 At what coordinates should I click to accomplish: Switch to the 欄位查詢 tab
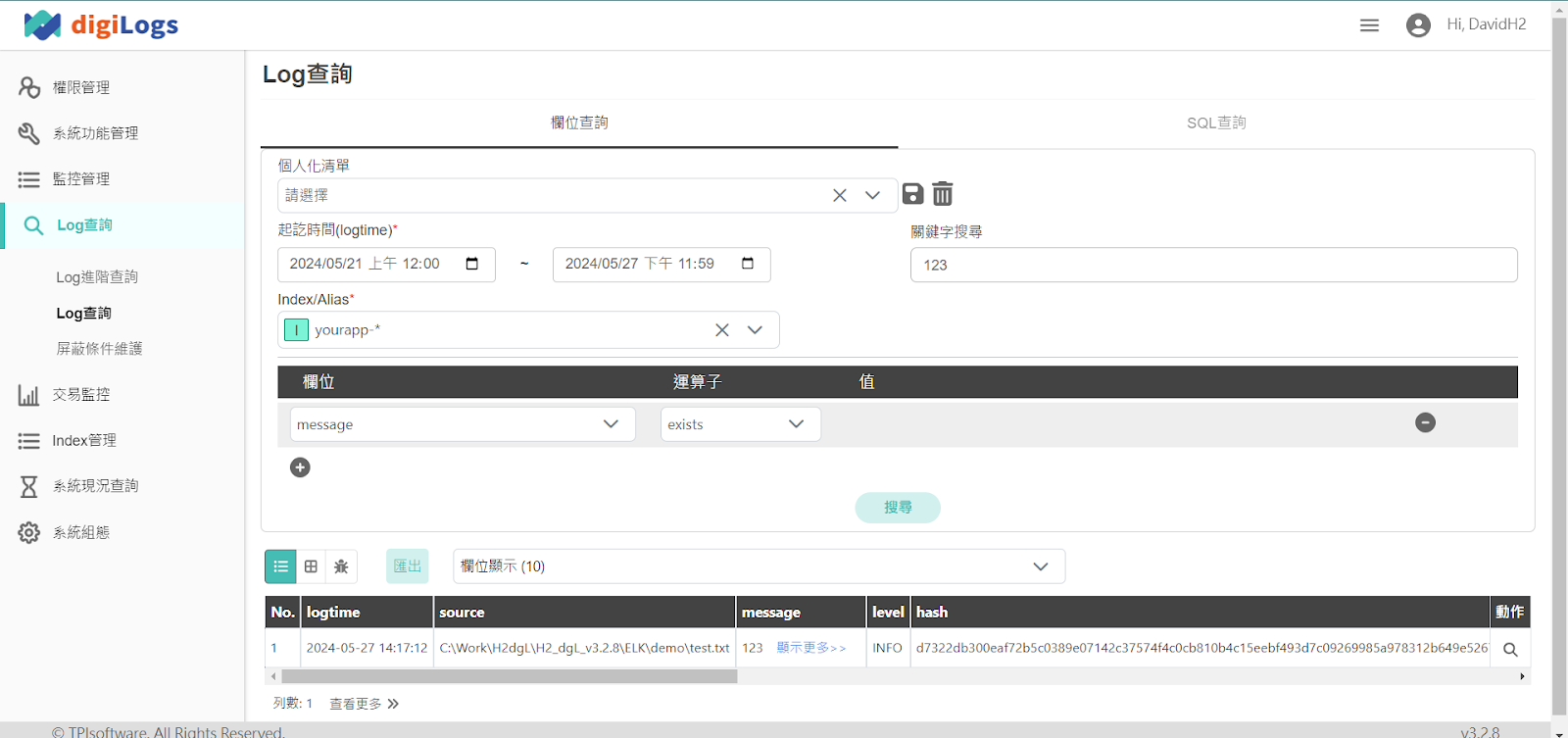[x=579, y=123]
